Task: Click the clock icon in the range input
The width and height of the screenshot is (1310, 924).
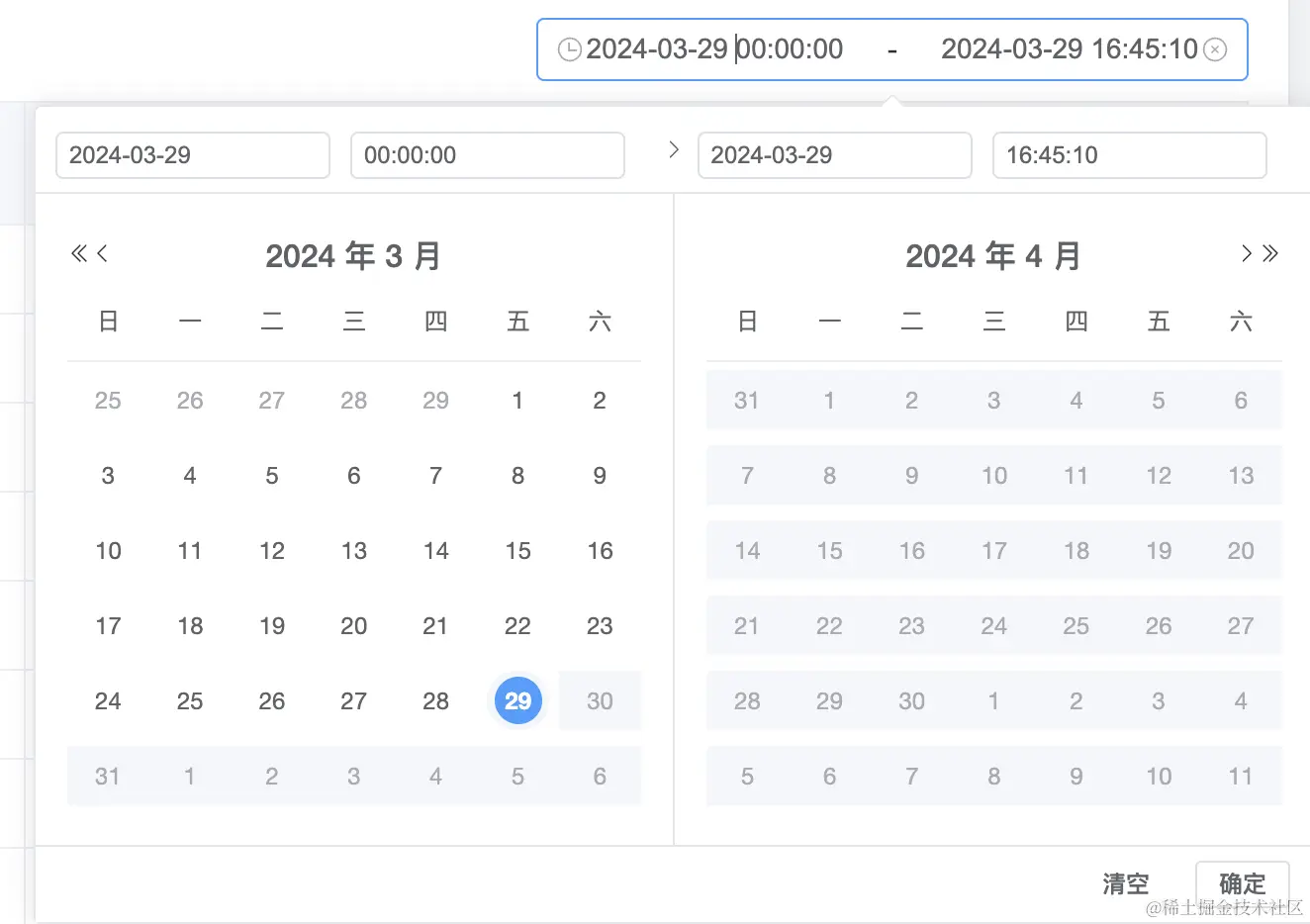Action: point(569,48)
